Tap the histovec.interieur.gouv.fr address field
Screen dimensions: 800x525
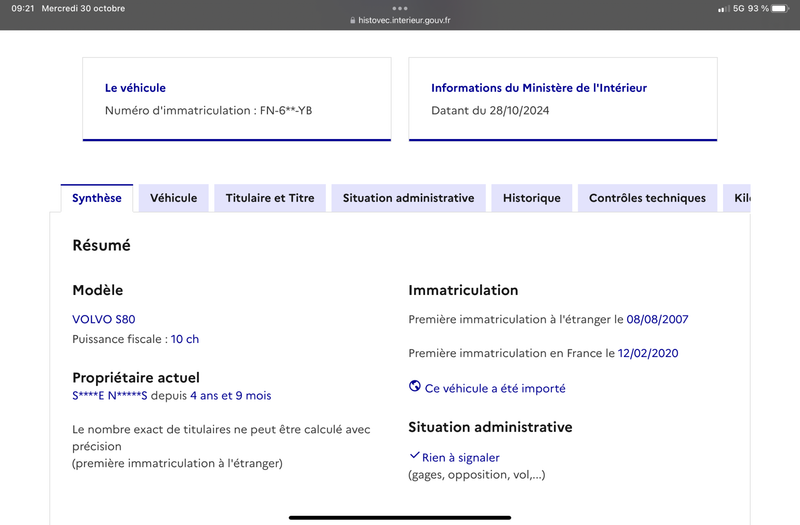(x=400, y=20)
